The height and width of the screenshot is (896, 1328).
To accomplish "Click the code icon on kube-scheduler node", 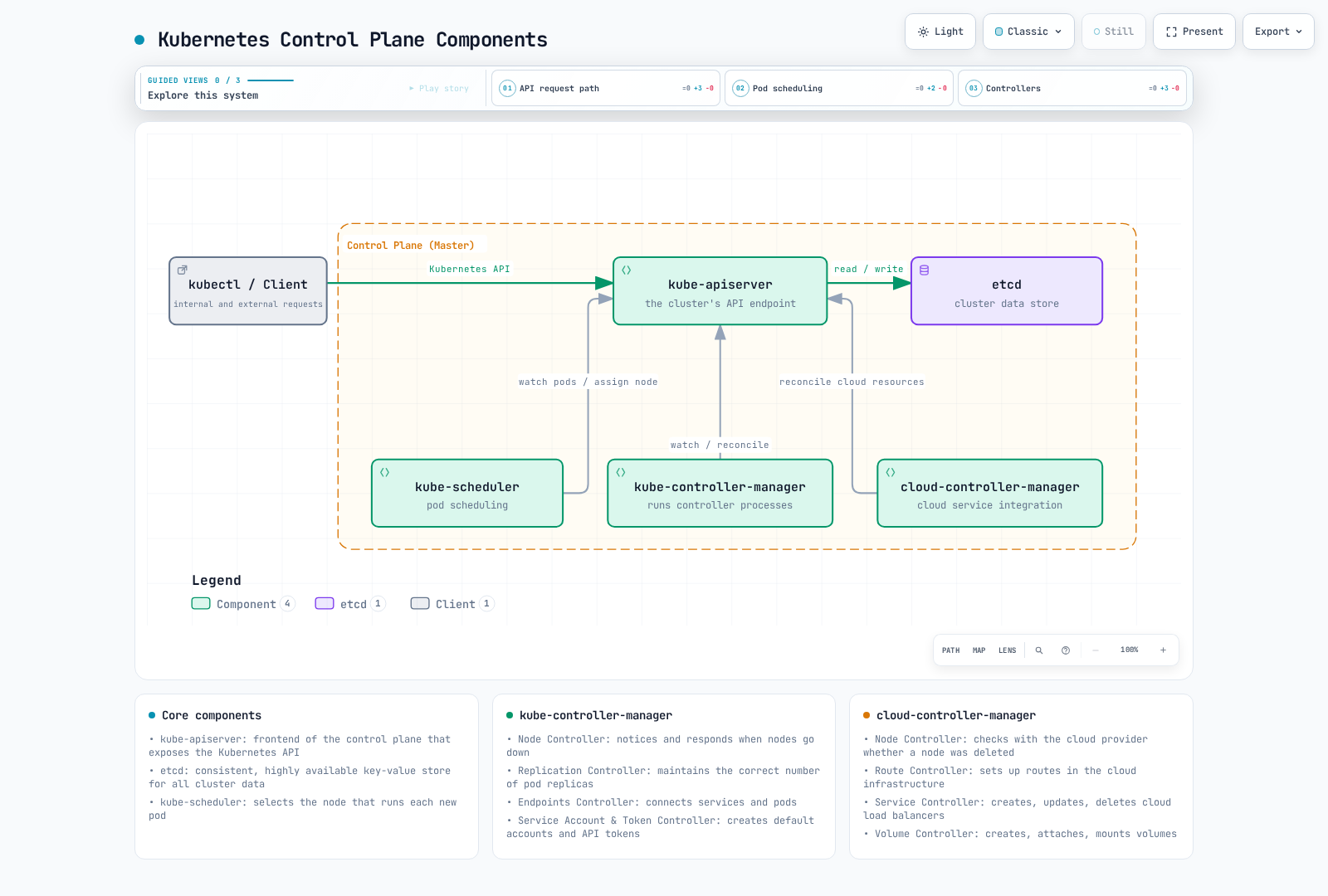I will coord(385,472).
